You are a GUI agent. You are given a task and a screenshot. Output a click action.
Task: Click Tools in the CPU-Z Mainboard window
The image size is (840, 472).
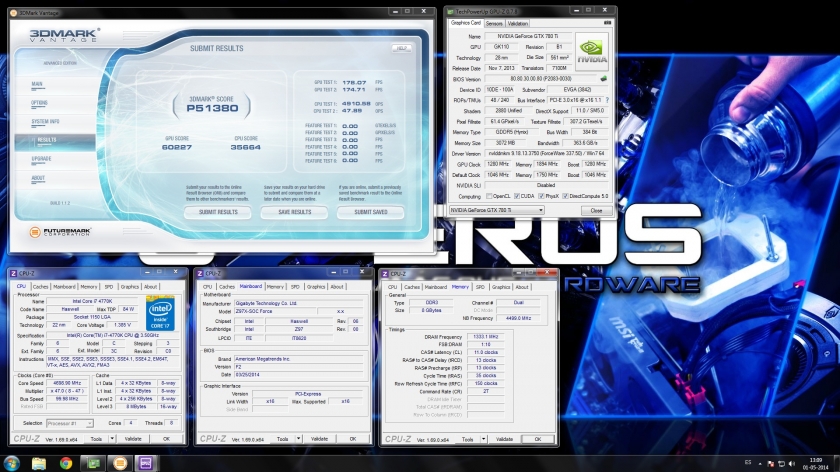pos(282,439)
